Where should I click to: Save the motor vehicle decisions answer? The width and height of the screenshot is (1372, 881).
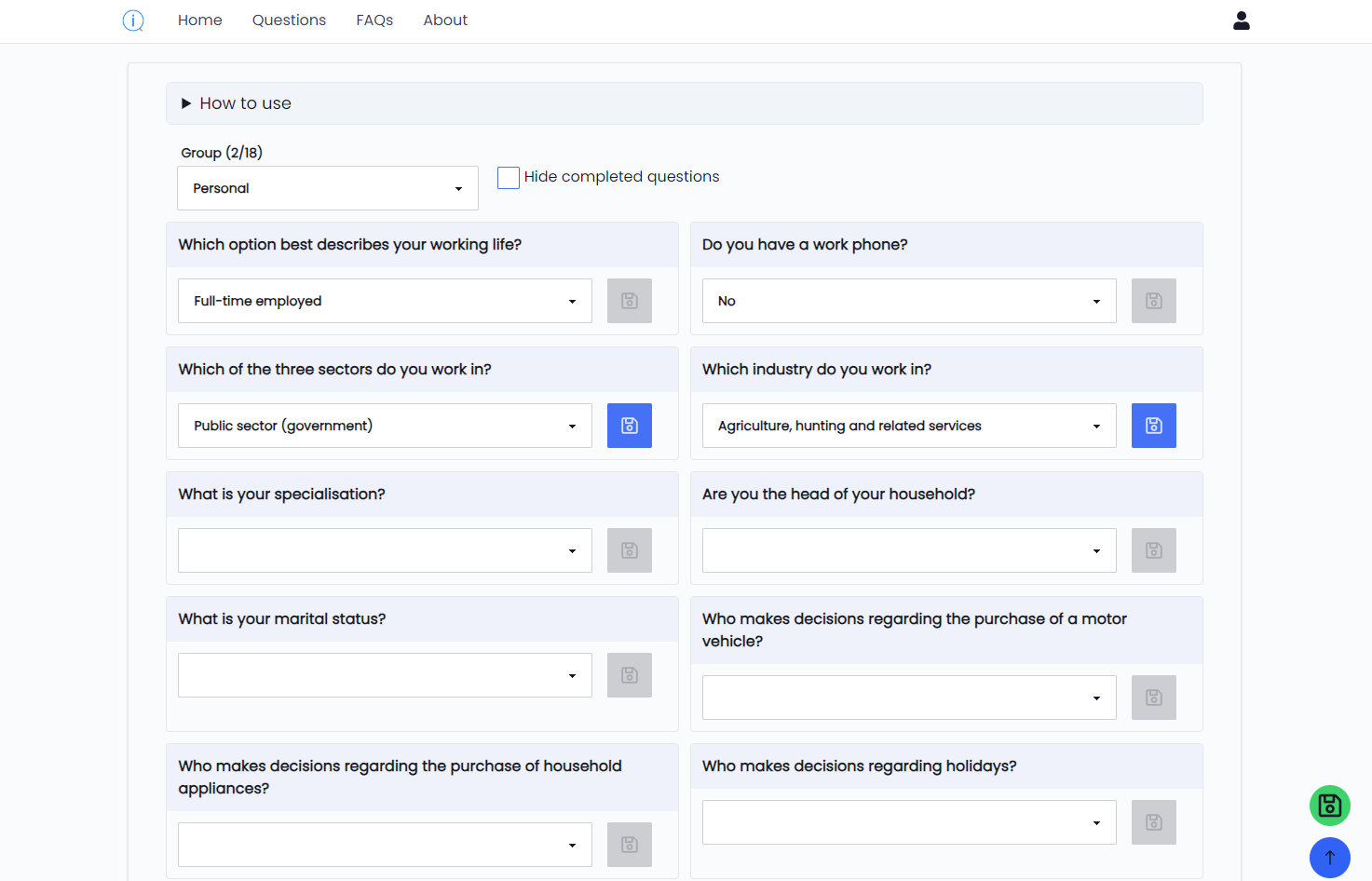[1154, 698]
